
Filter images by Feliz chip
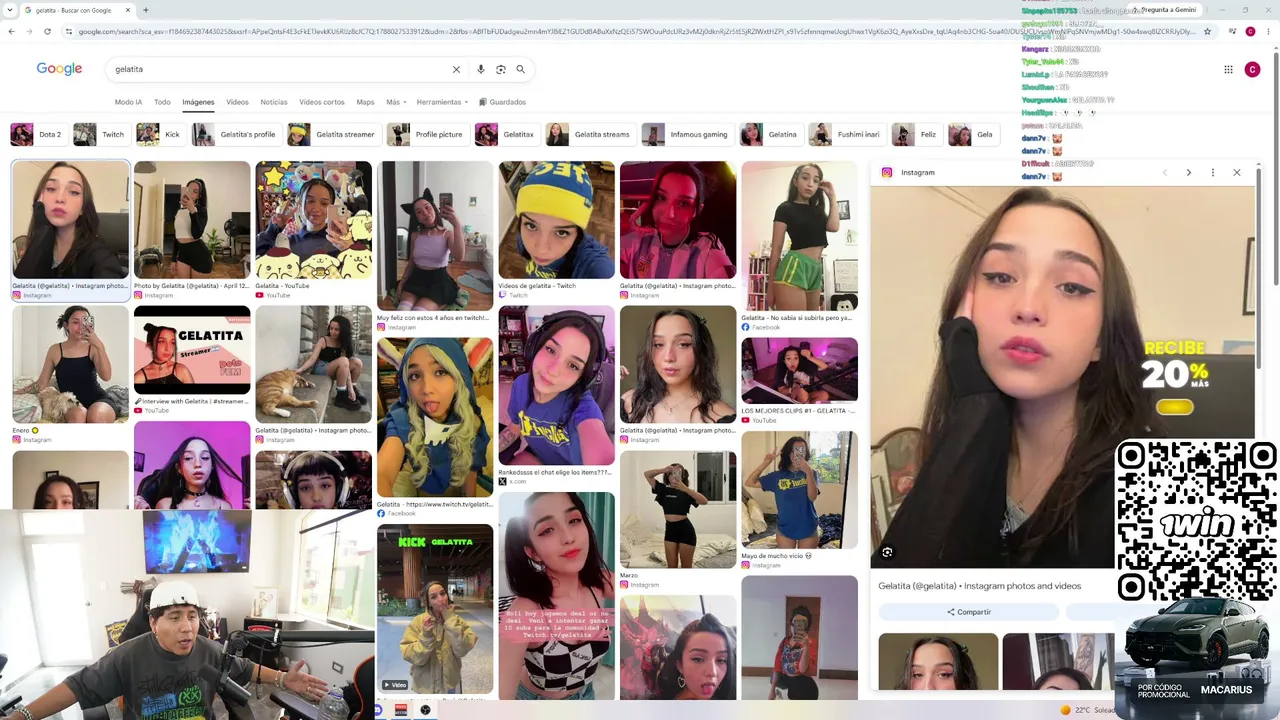click(916, 134)
